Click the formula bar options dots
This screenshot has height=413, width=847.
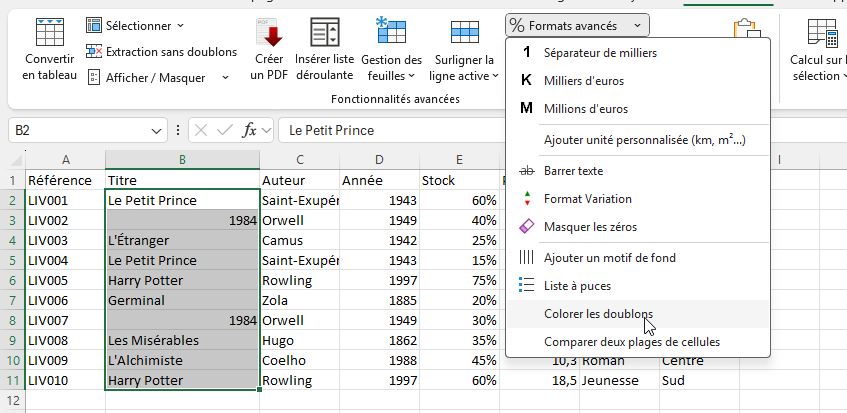click(178, 130)
